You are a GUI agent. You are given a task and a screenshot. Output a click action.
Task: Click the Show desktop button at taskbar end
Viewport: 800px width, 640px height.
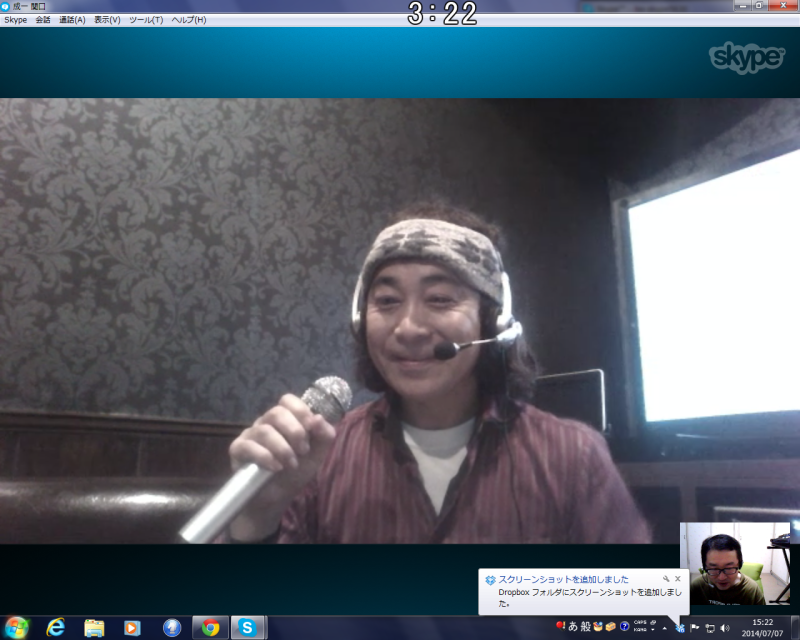coord(795,628)
